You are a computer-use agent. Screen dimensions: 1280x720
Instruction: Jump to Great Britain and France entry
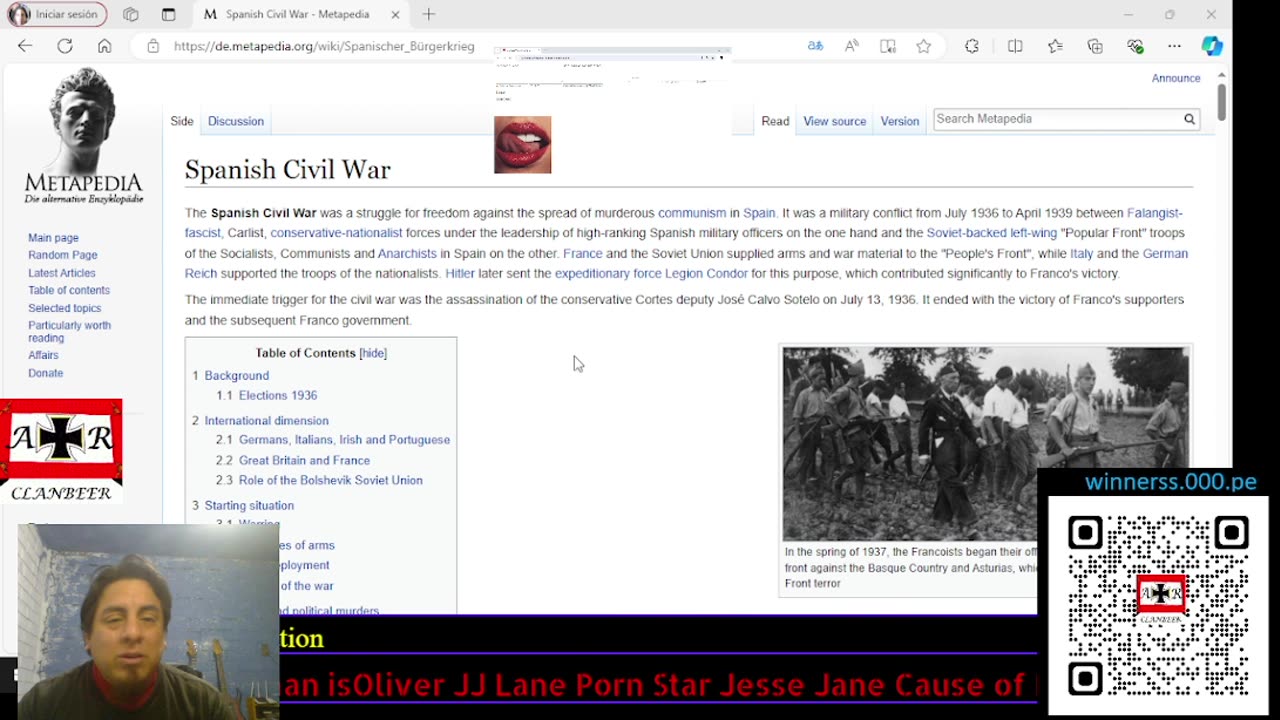[x=304, y=461]
